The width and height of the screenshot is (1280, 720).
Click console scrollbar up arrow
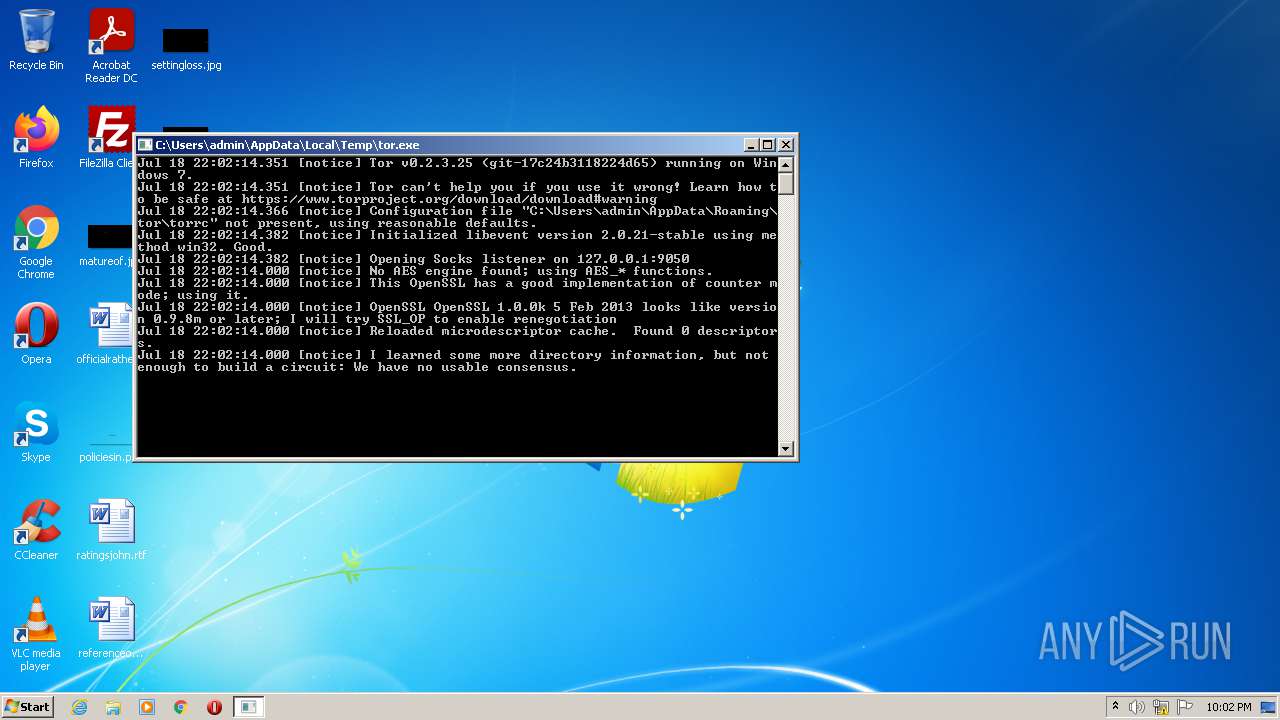(x=786, y=165)
